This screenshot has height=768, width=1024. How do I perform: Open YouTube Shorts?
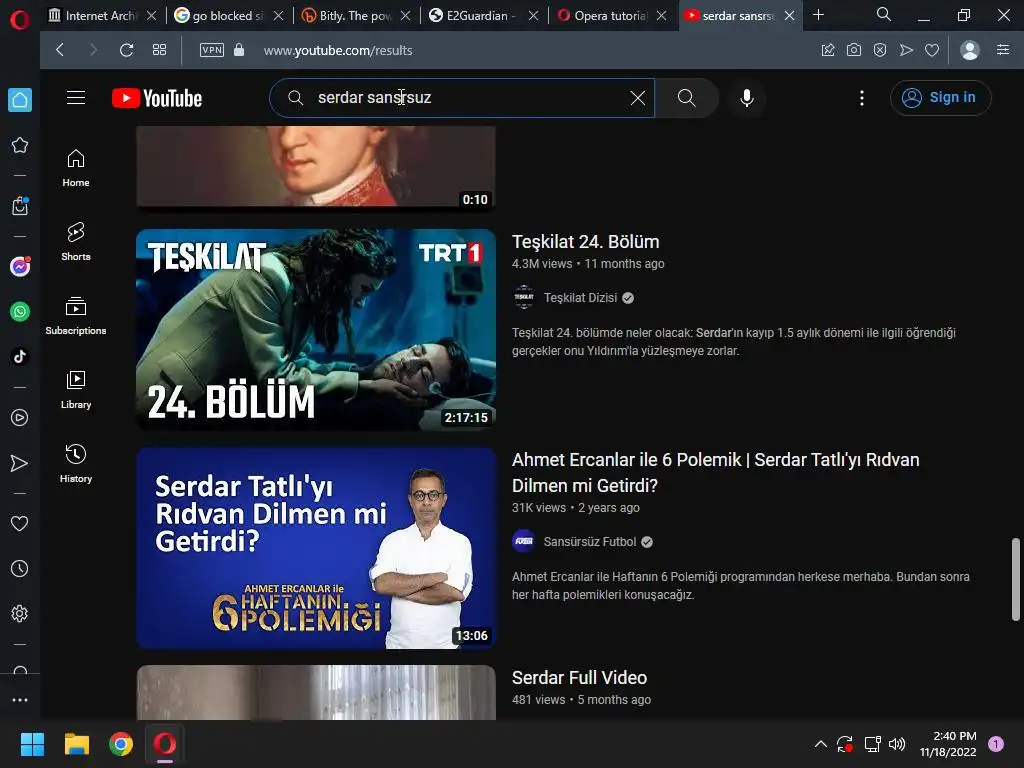pos(76,242)
